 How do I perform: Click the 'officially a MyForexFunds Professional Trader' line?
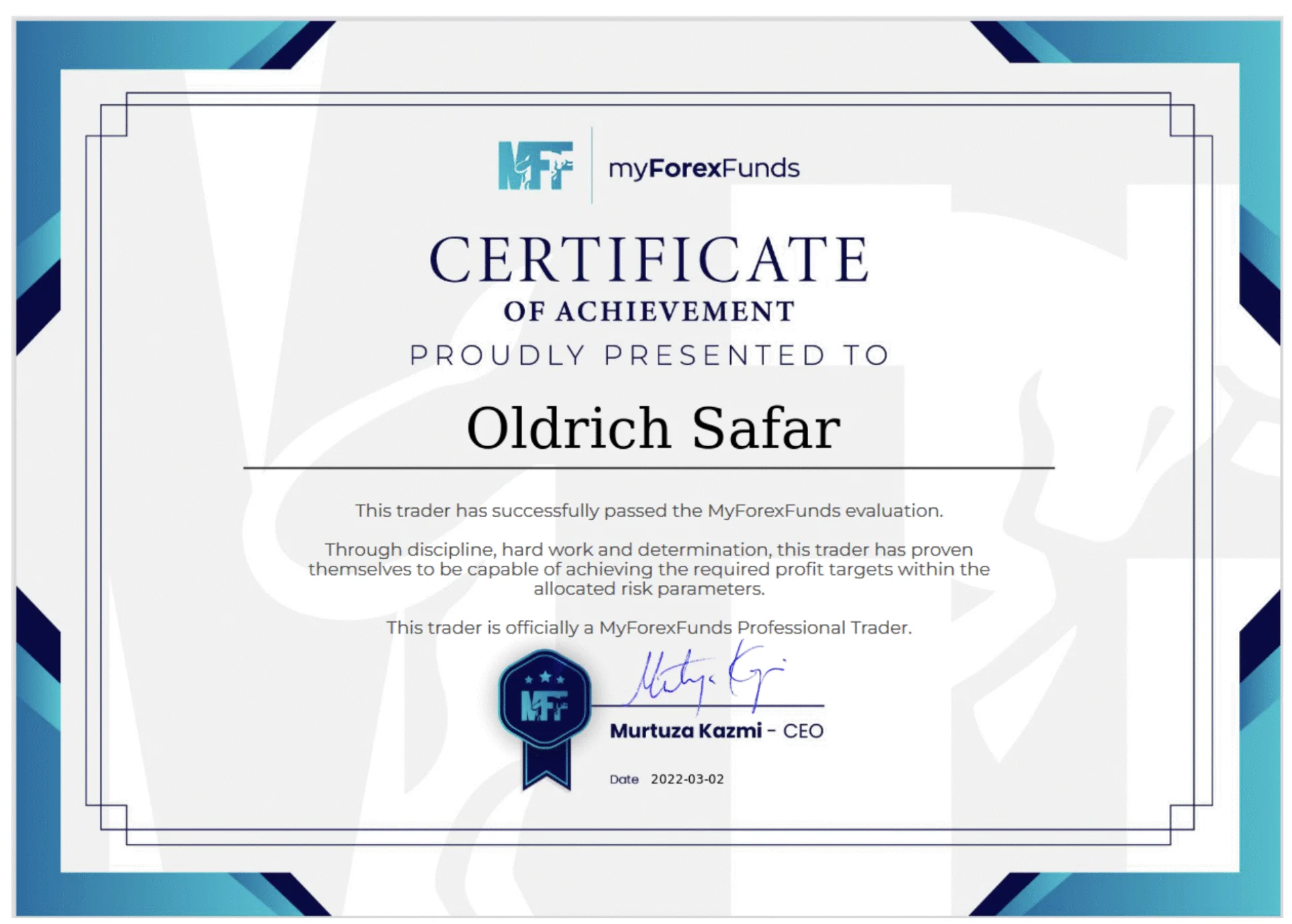(x=649, y=628)
